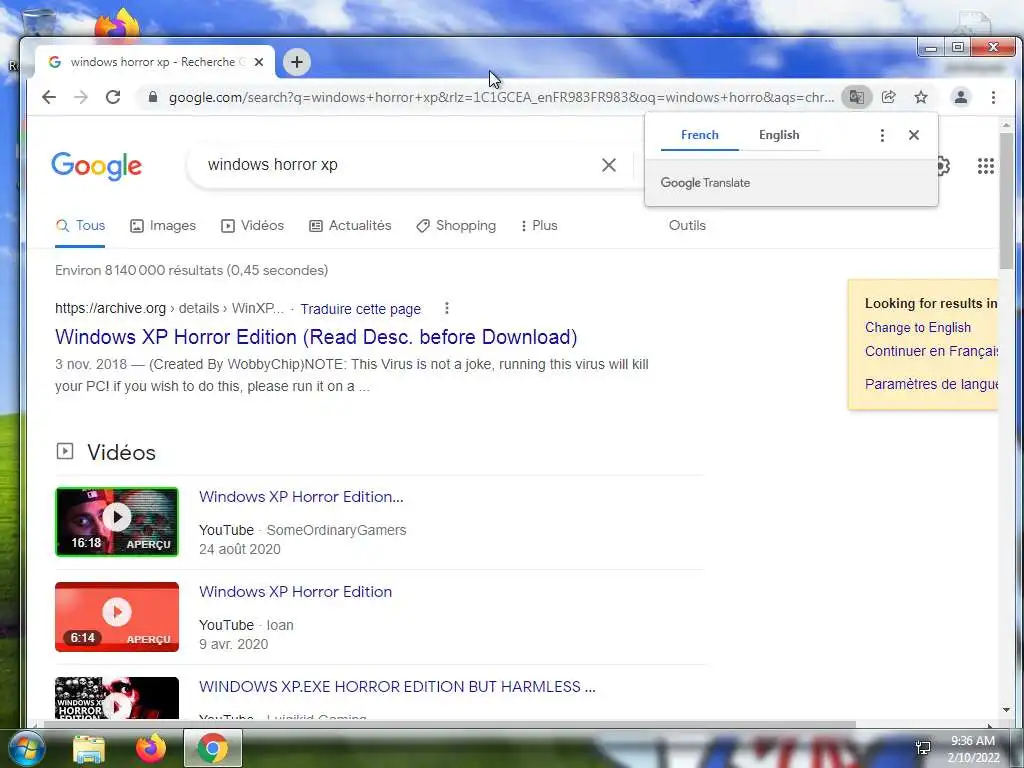Click the Google Translate icon in address bar
The height and width of the screenshot is (768, 1024).
click(856, 97)
